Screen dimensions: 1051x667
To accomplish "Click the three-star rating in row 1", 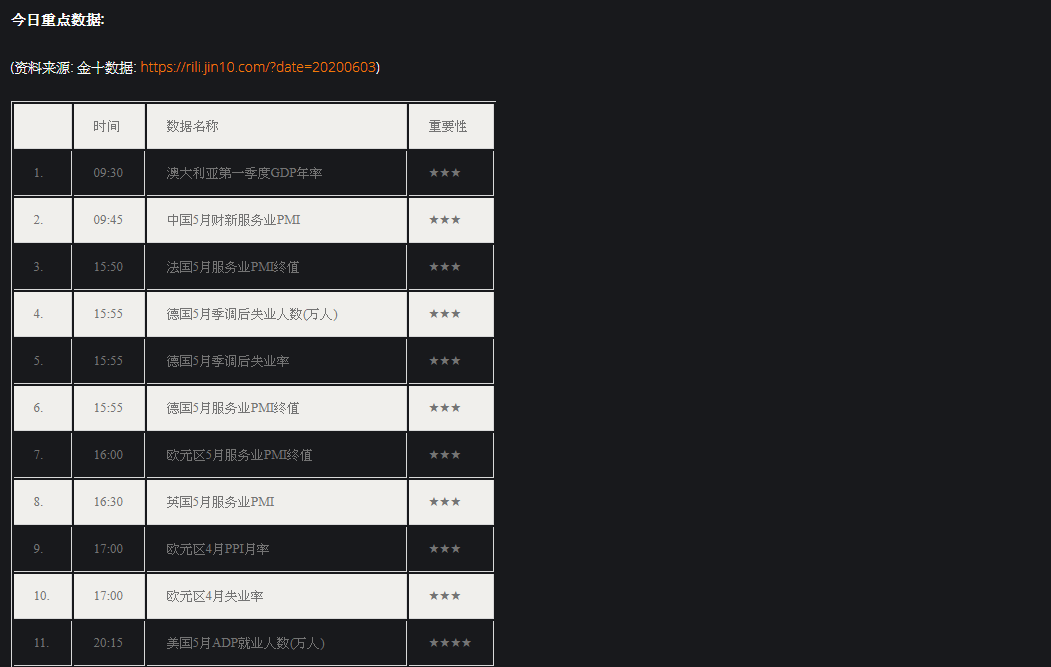I will pos(444,173).
